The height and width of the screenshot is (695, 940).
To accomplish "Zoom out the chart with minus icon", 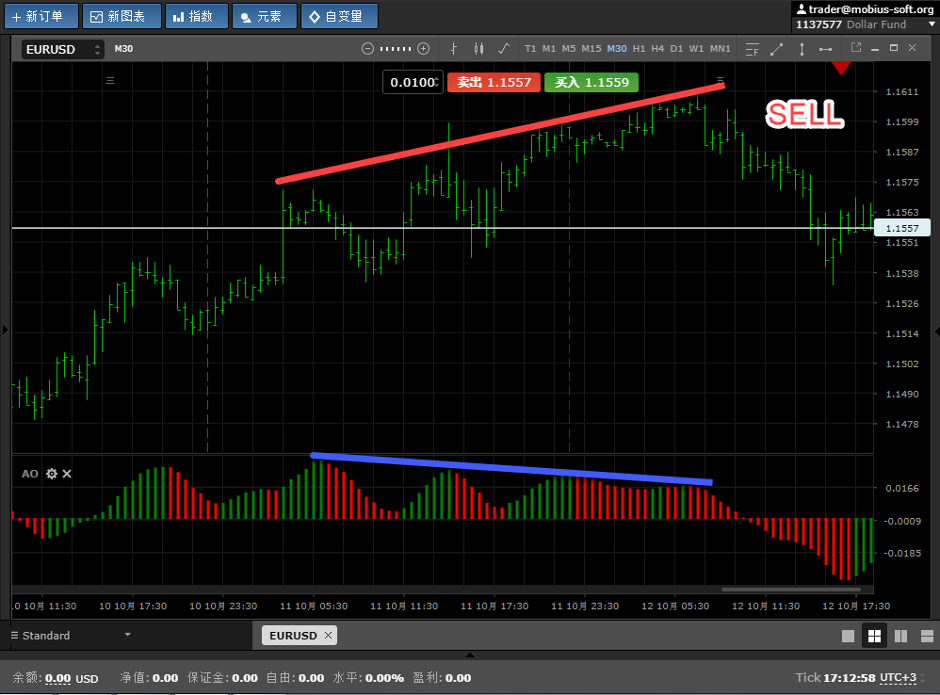I will tap(367, 49).
